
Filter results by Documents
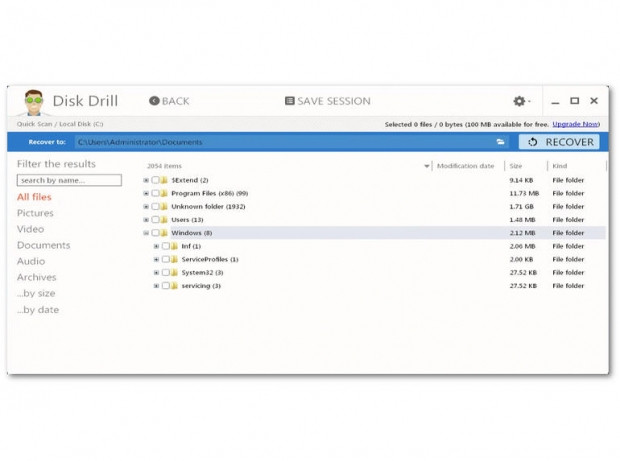[x=43, y=245]
